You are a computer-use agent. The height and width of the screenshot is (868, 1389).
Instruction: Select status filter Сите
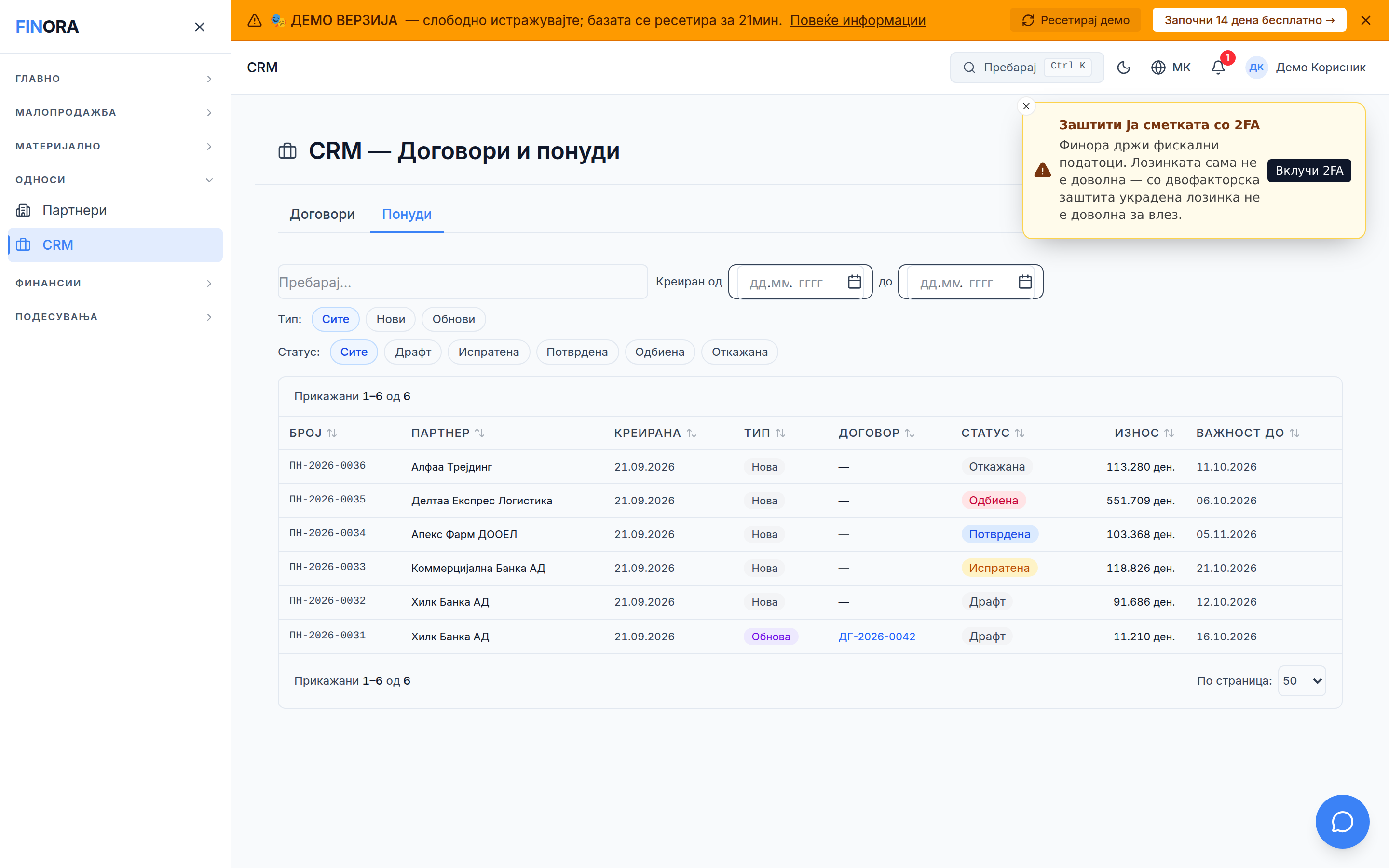(x=354, y=352)
